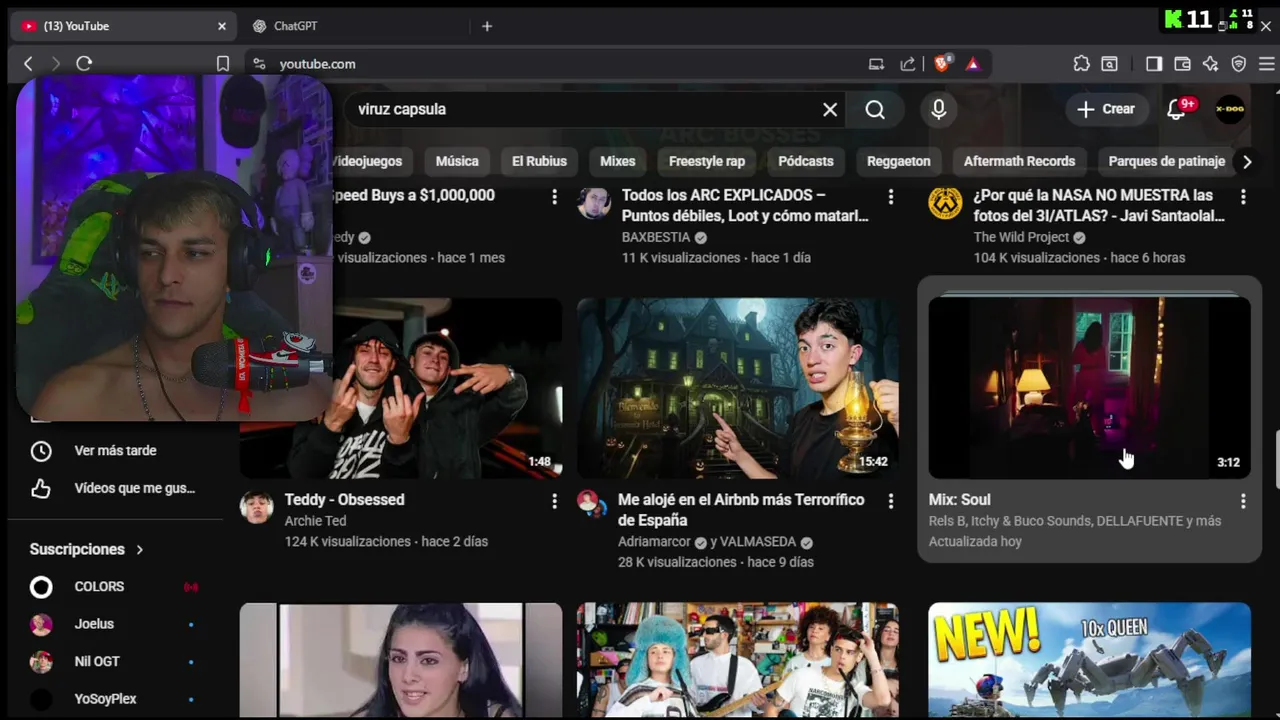Open options for Speed Buys a $1,000,000 video

coord(554,197)
